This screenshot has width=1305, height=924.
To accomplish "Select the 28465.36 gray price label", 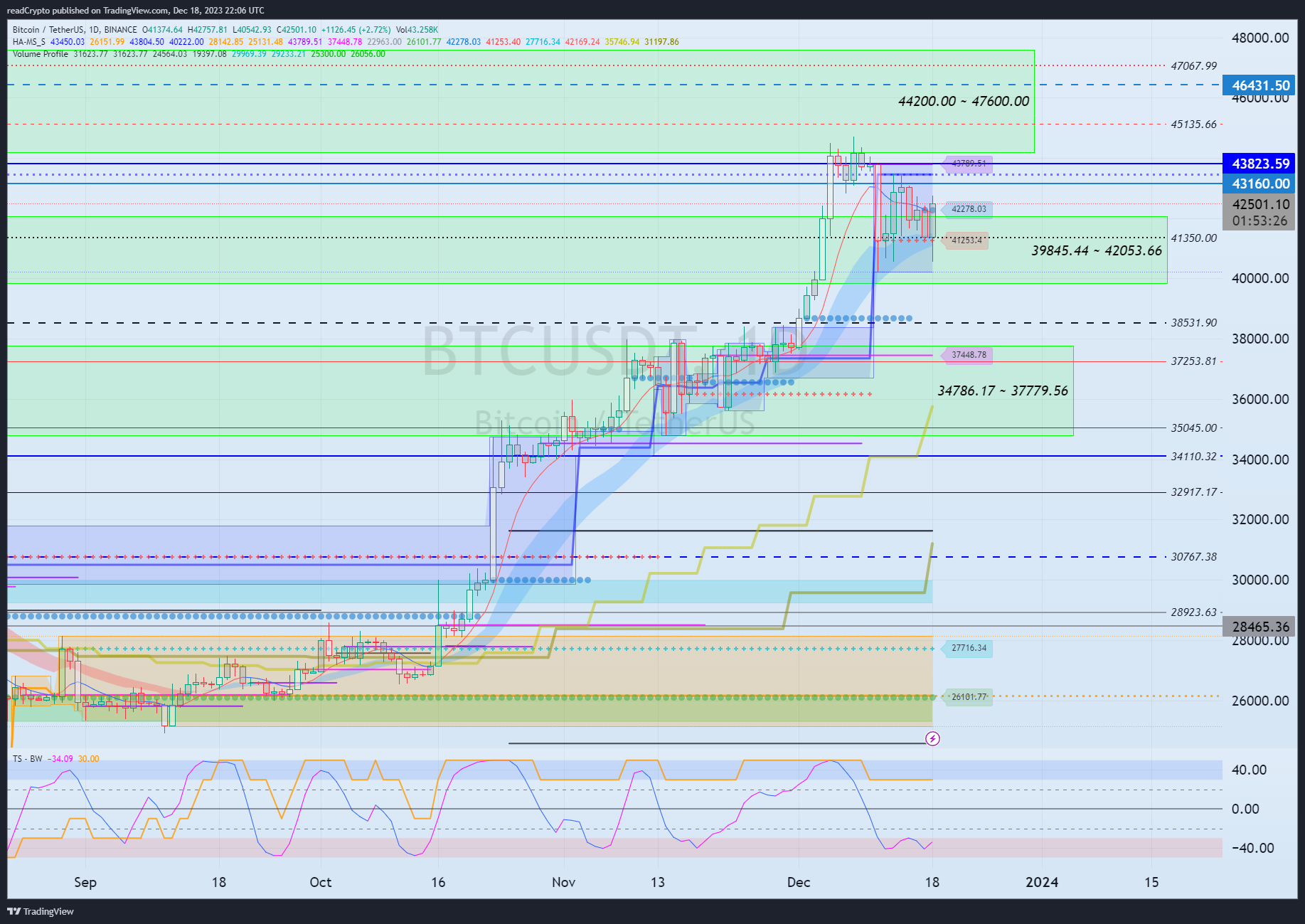I will [x=1260, y=627].
